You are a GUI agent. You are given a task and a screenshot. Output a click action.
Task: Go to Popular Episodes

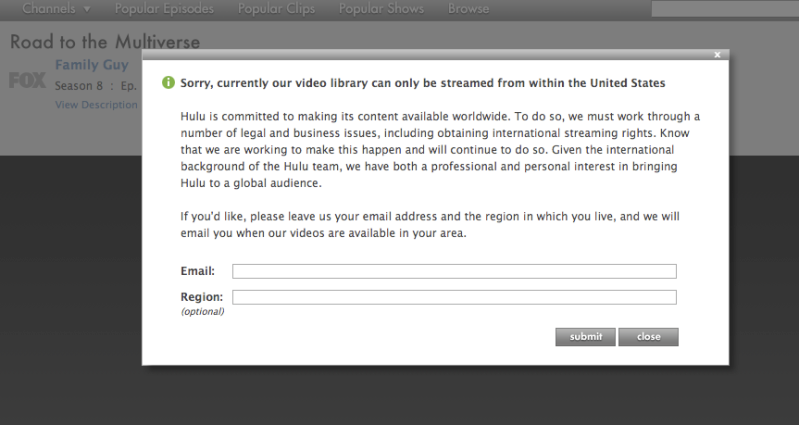point(165,9)
